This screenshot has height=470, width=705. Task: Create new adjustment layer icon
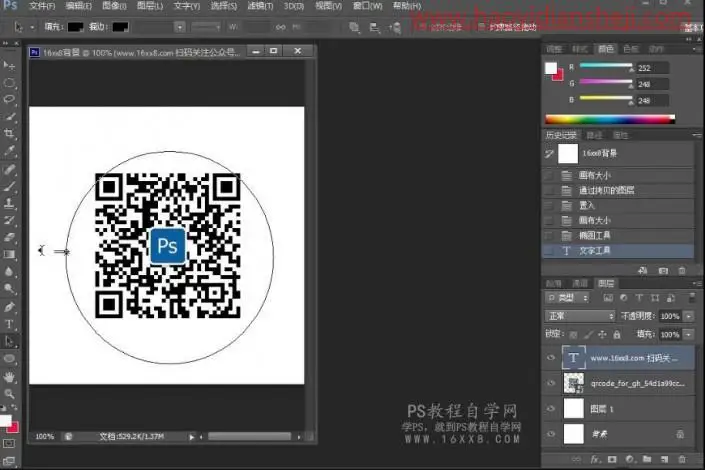pyautogui.click(x=629, y=459)
